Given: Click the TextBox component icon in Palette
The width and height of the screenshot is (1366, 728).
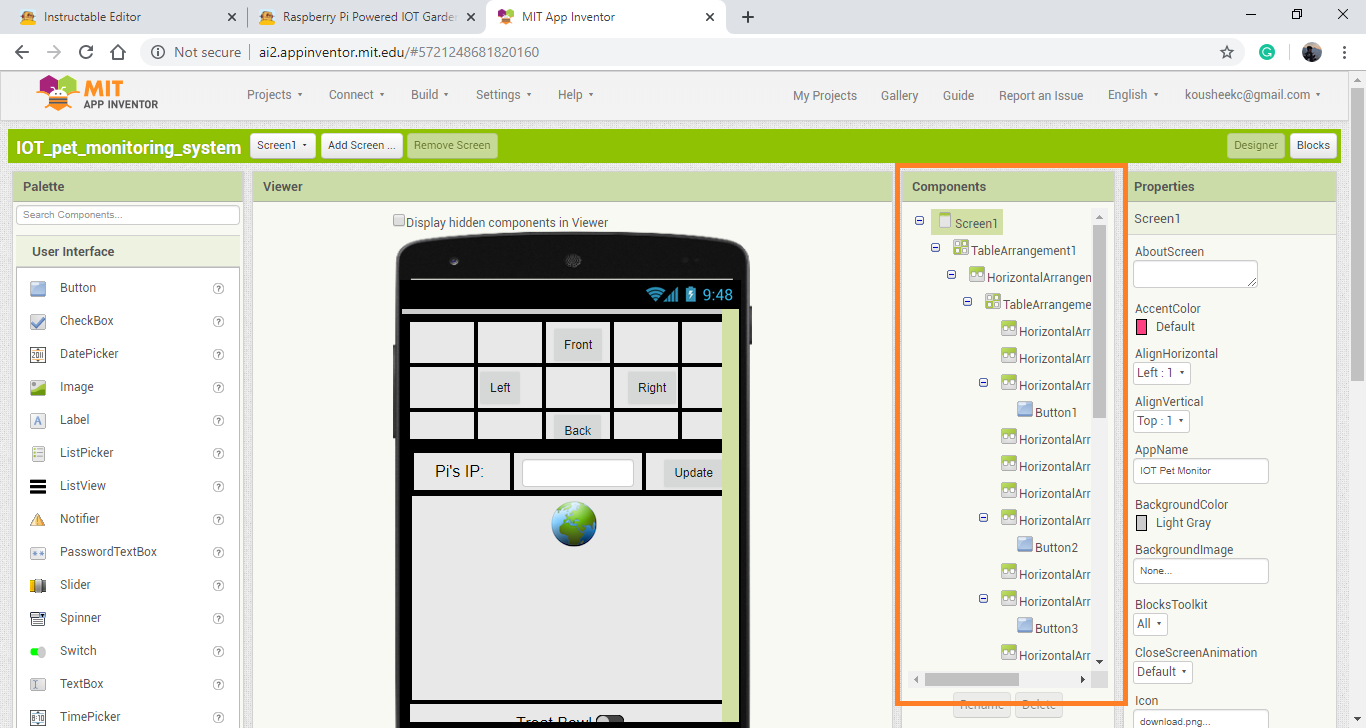Looking at the screenshot, I should (x=38, y=684).
